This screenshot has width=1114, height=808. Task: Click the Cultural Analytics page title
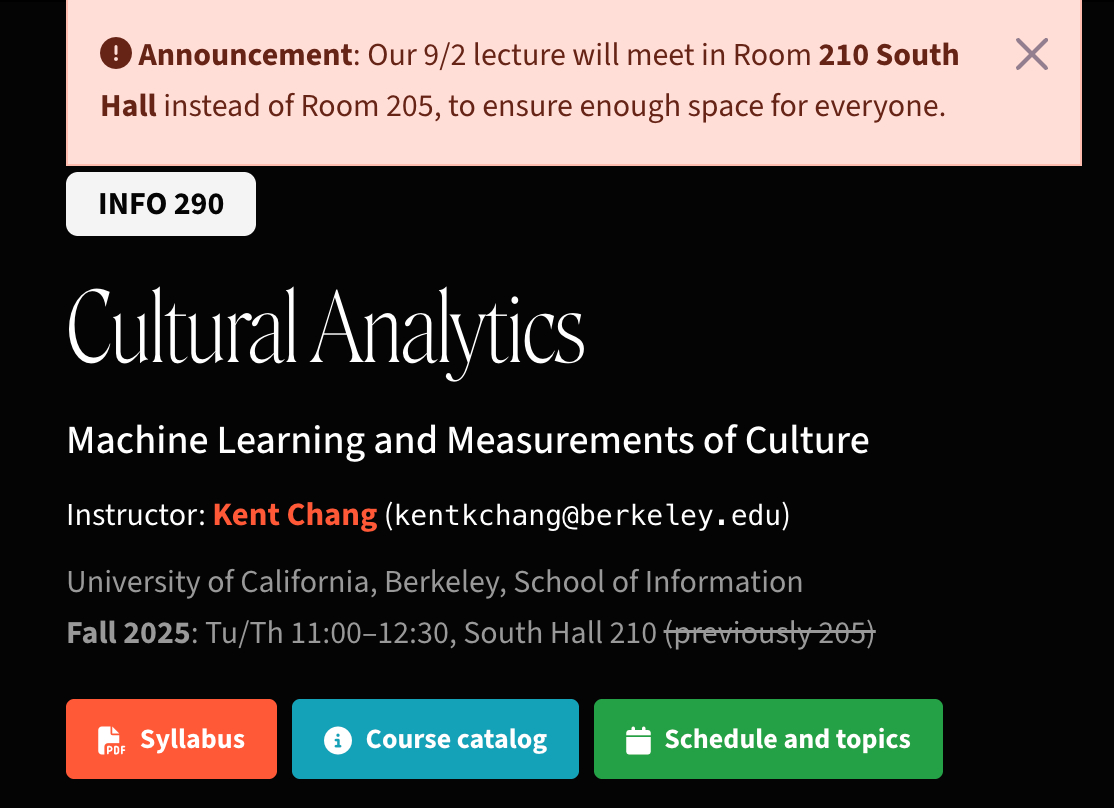tap(325, 328)
